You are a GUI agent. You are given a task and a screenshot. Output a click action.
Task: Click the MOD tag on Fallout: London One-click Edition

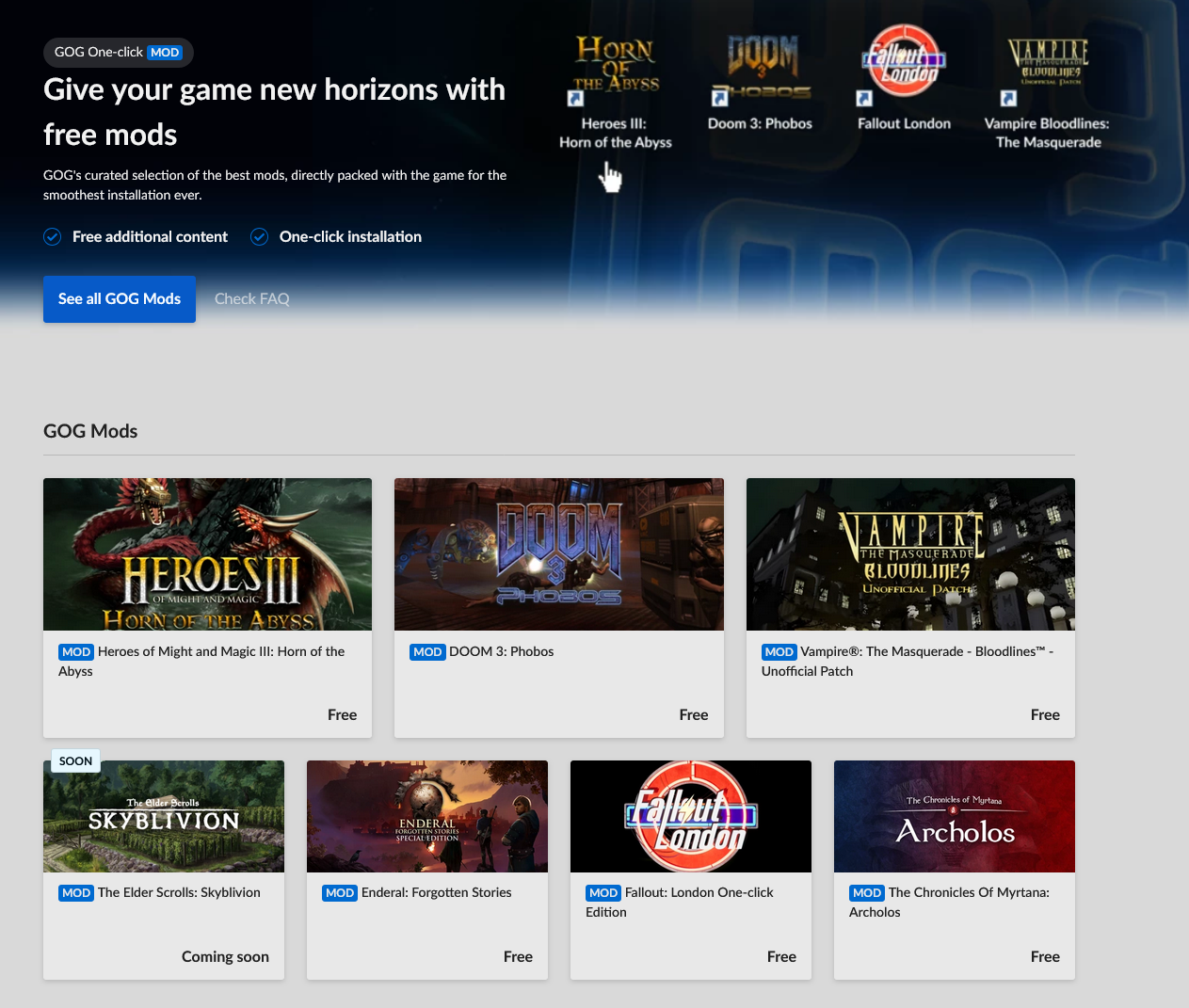603,893
